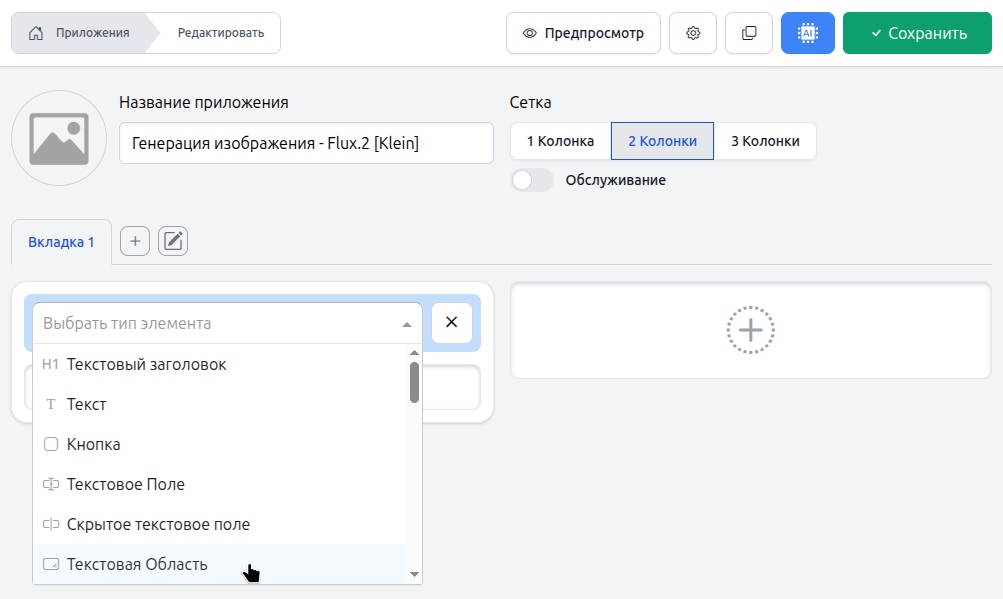
Task: Select 3 Колонки grid layout
Action: (x=765, y=141)
